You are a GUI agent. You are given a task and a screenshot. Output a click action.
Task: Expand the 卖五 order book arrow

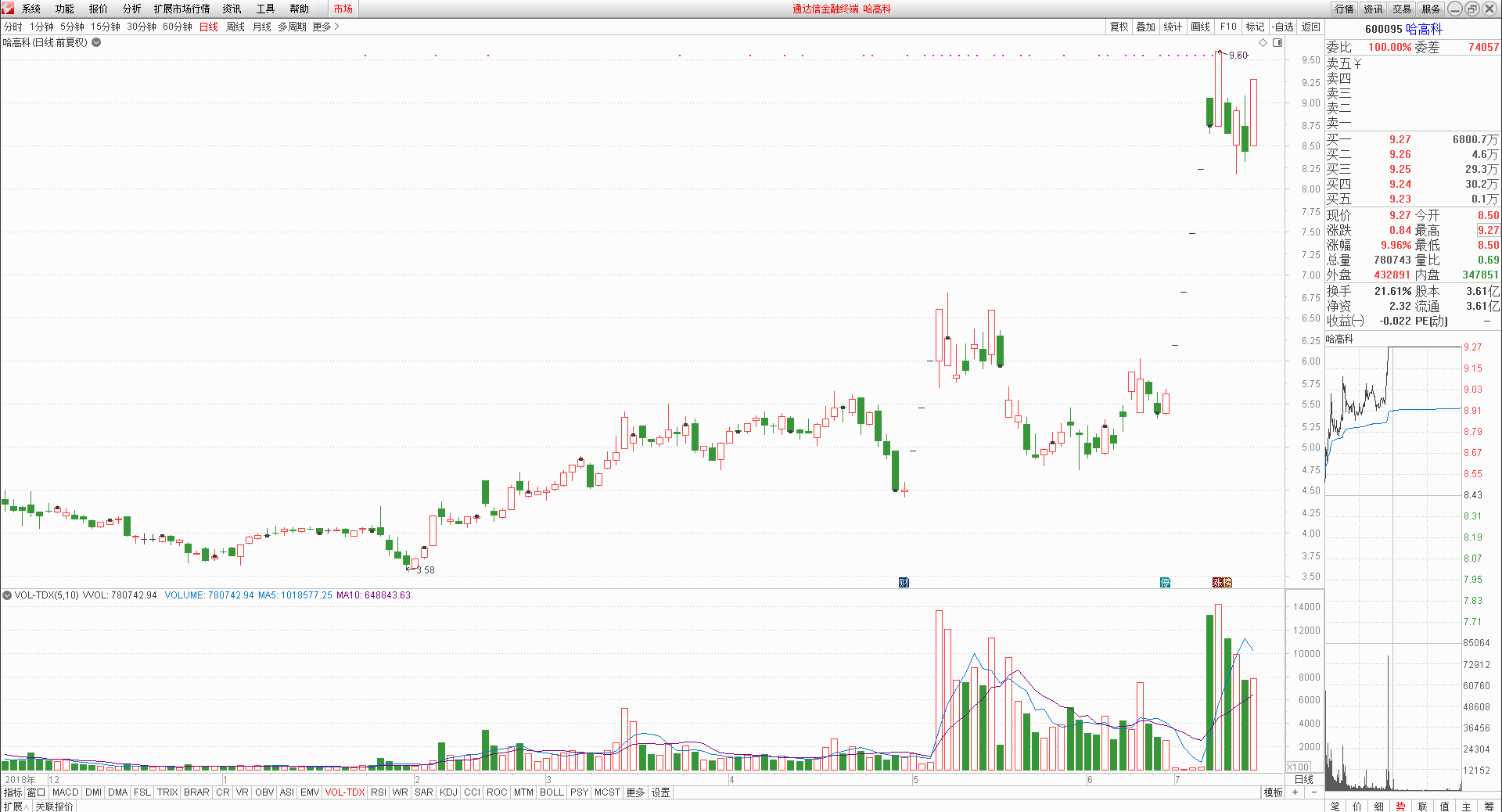point(1357,63)
